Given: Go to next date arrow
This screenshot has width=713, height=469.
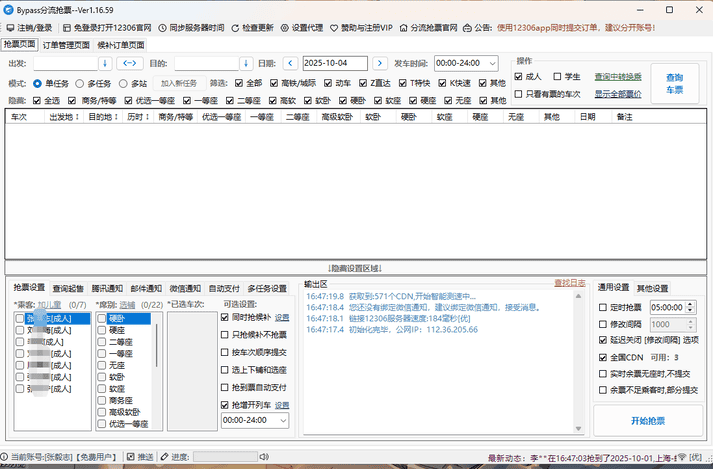Looking at the screenshot, I should (380, 63).
